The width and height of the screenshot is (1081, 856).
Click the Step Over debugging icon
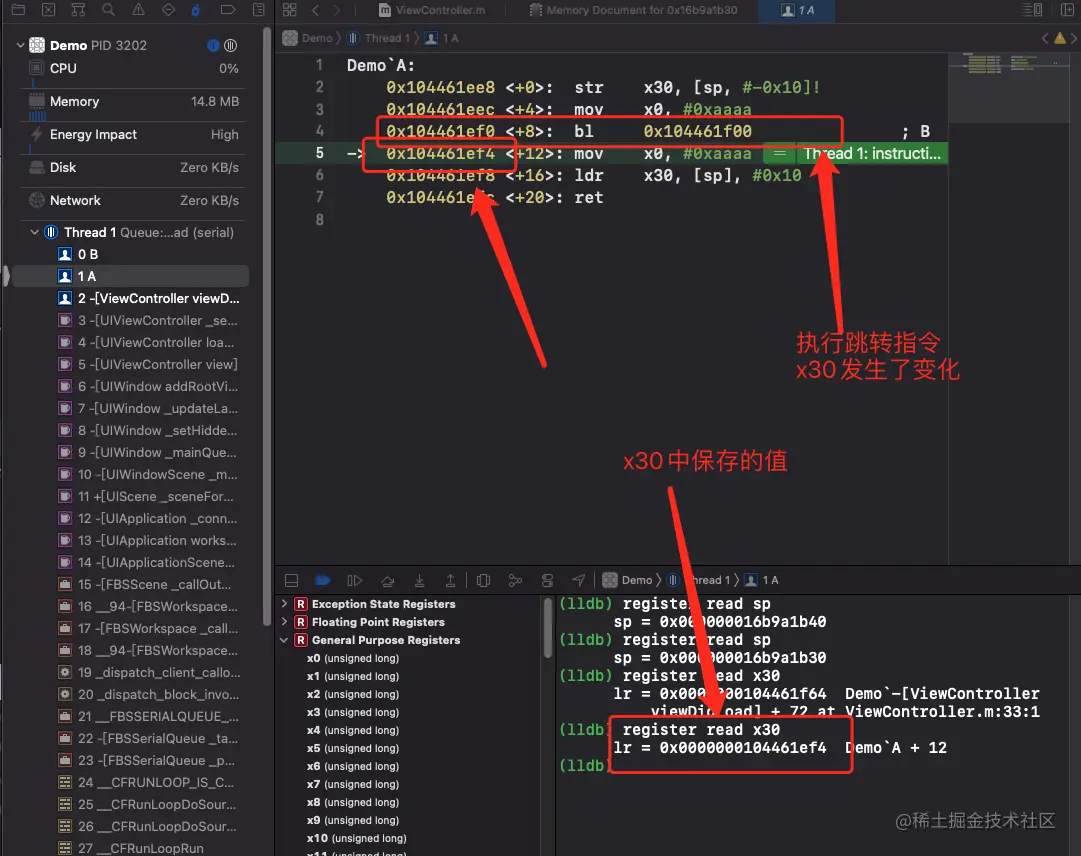click(387, 580)
